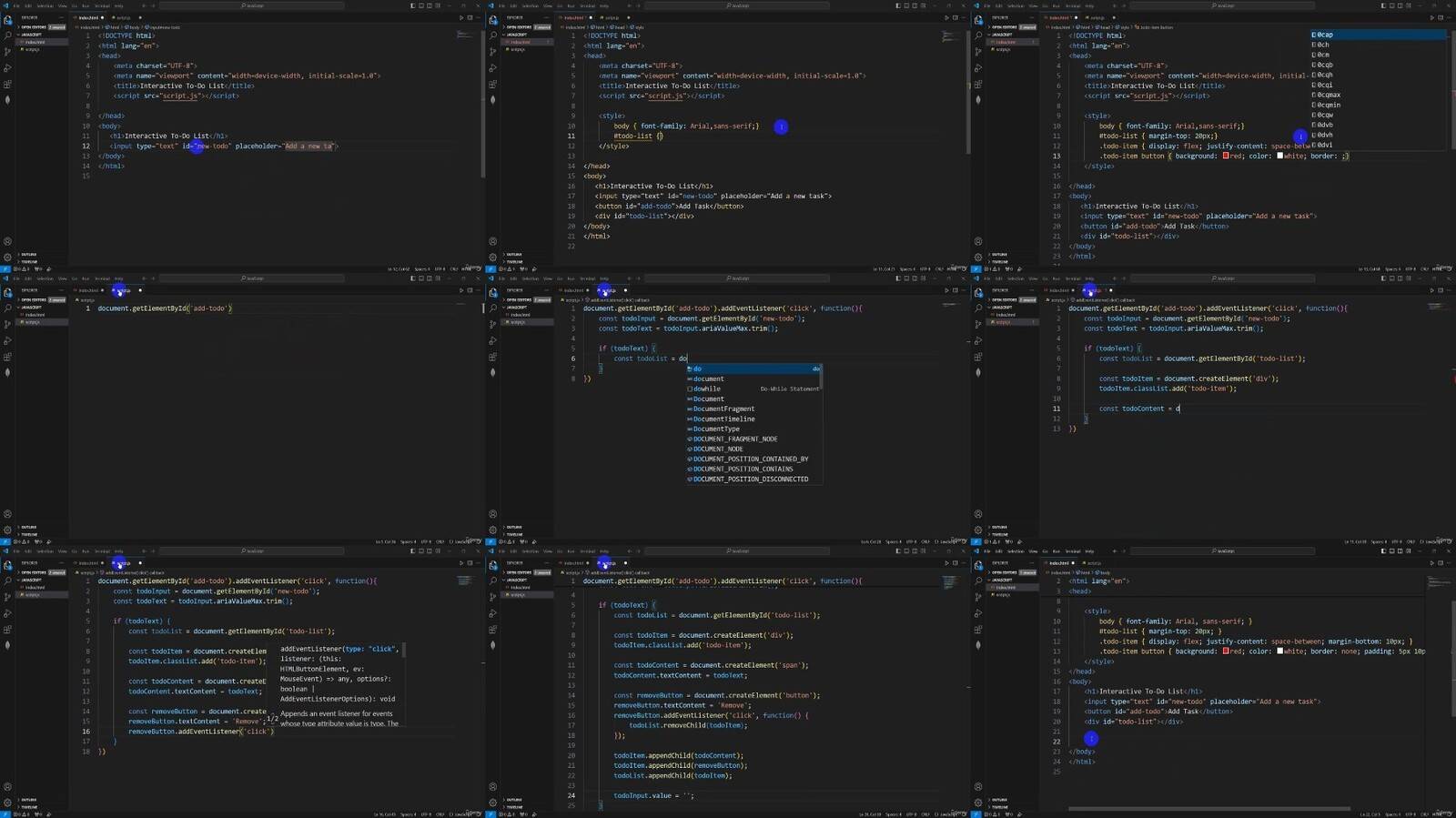
Task: Select script.js tab in middle-left window
Action: tap(121, 290)
